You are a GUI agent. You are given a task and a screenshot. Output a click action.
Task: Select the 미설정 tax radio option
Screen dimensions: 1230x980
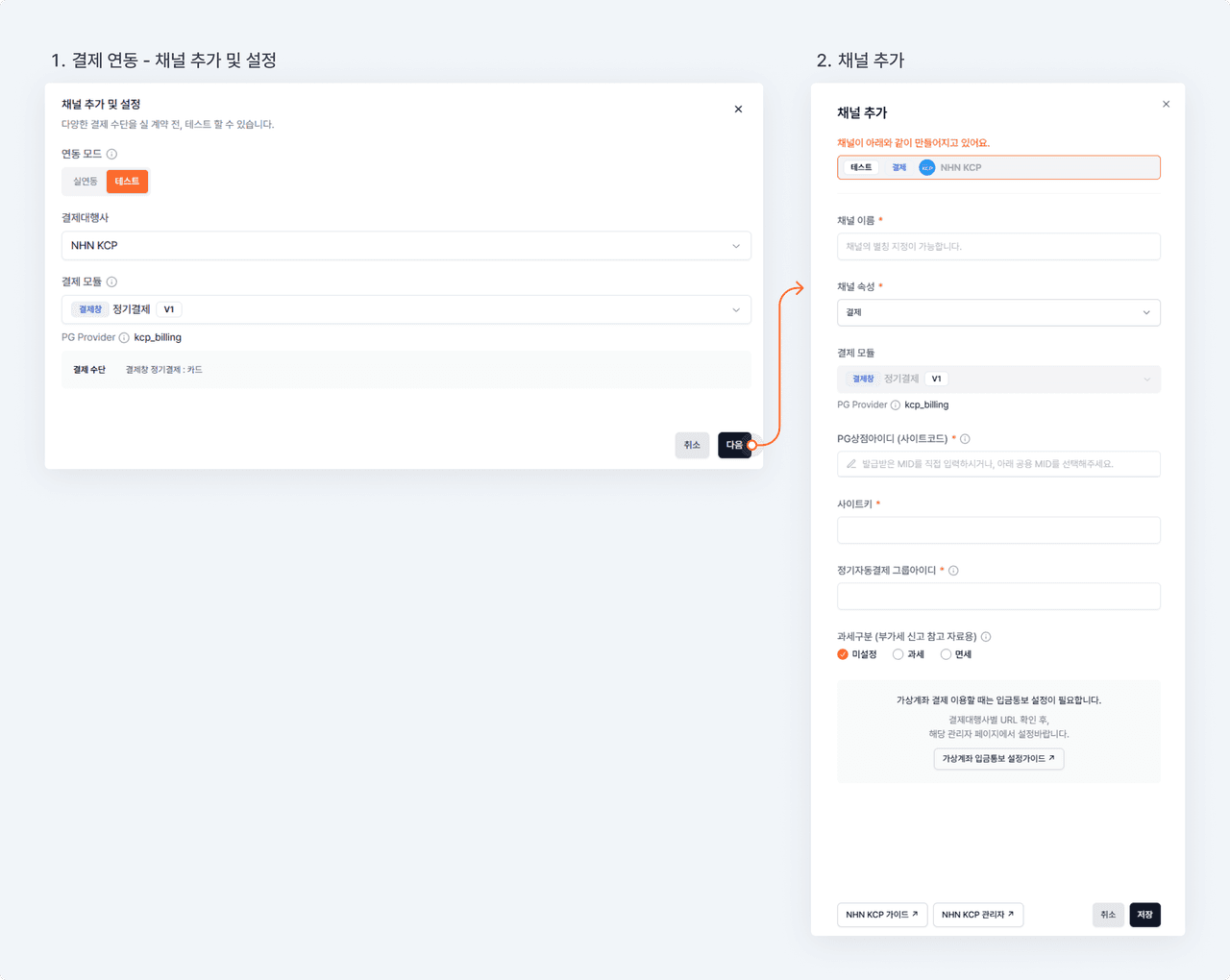tap(843, 654)
